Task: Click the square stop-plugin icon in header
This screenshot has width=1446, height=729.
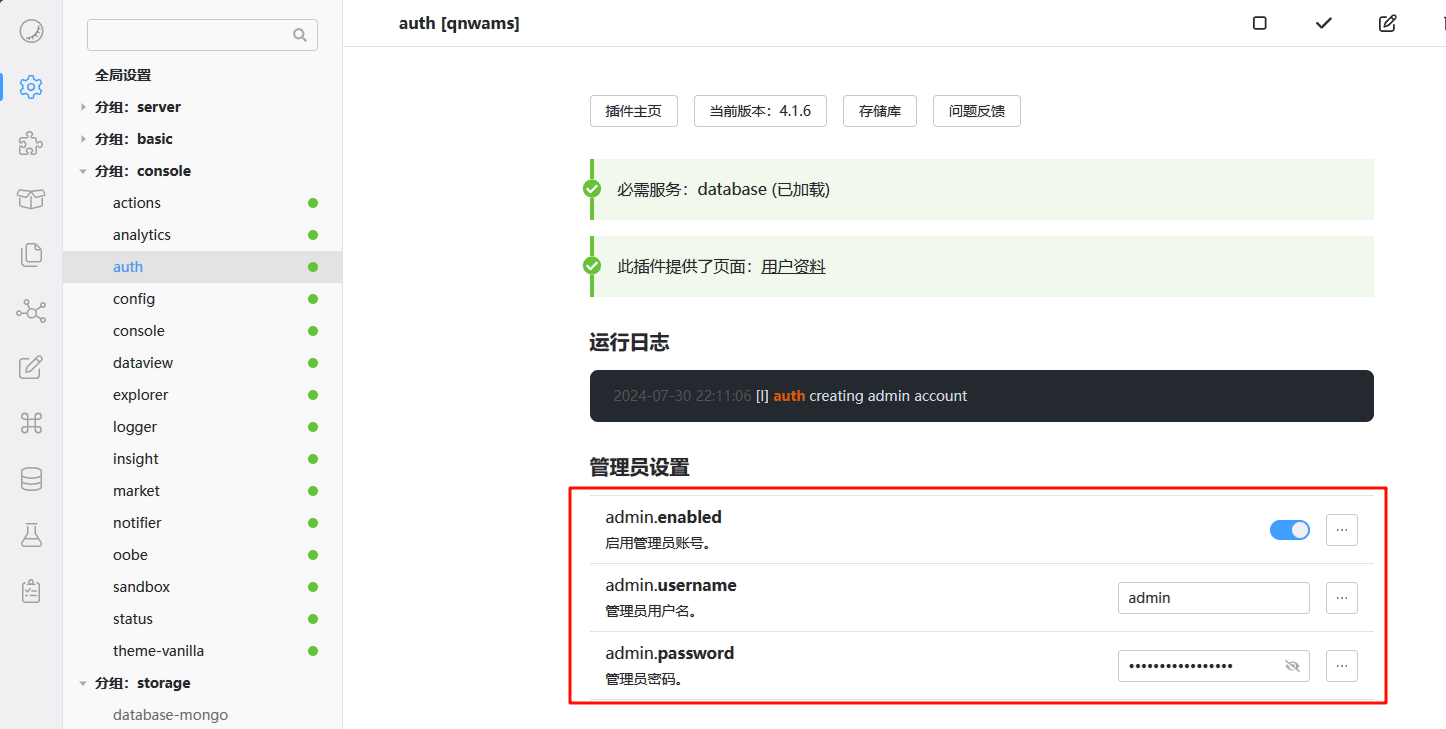Action: 1260,23
